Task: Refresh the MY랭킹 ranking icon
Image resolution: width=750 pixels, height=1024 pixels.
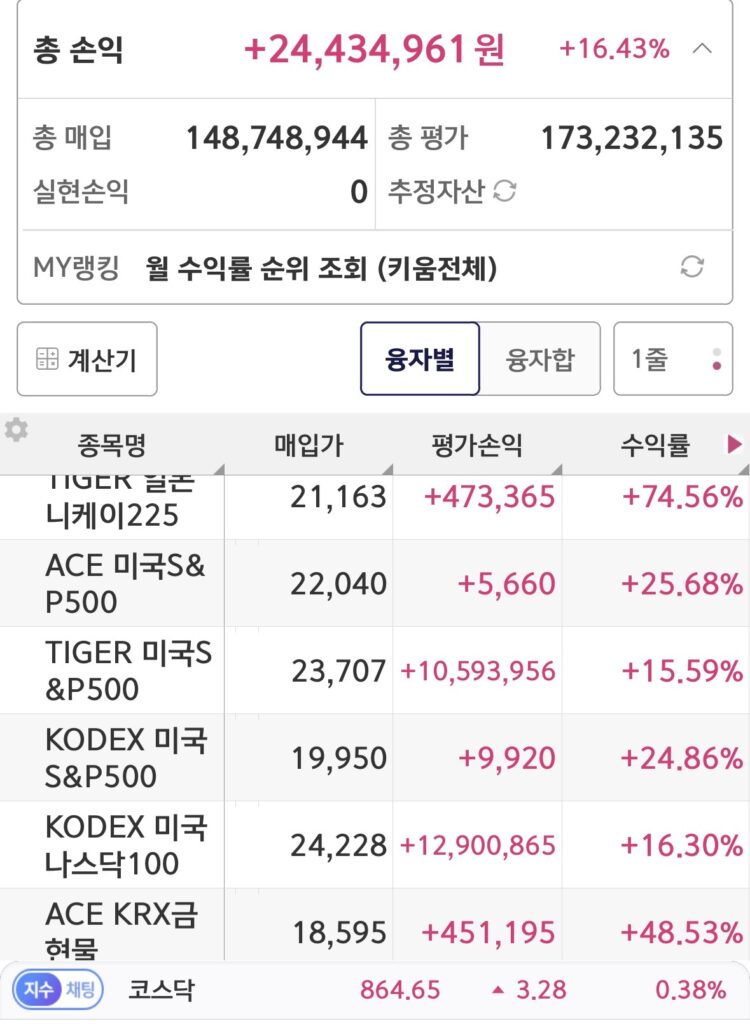Action: pyautogui.click(x=692, y=266)
